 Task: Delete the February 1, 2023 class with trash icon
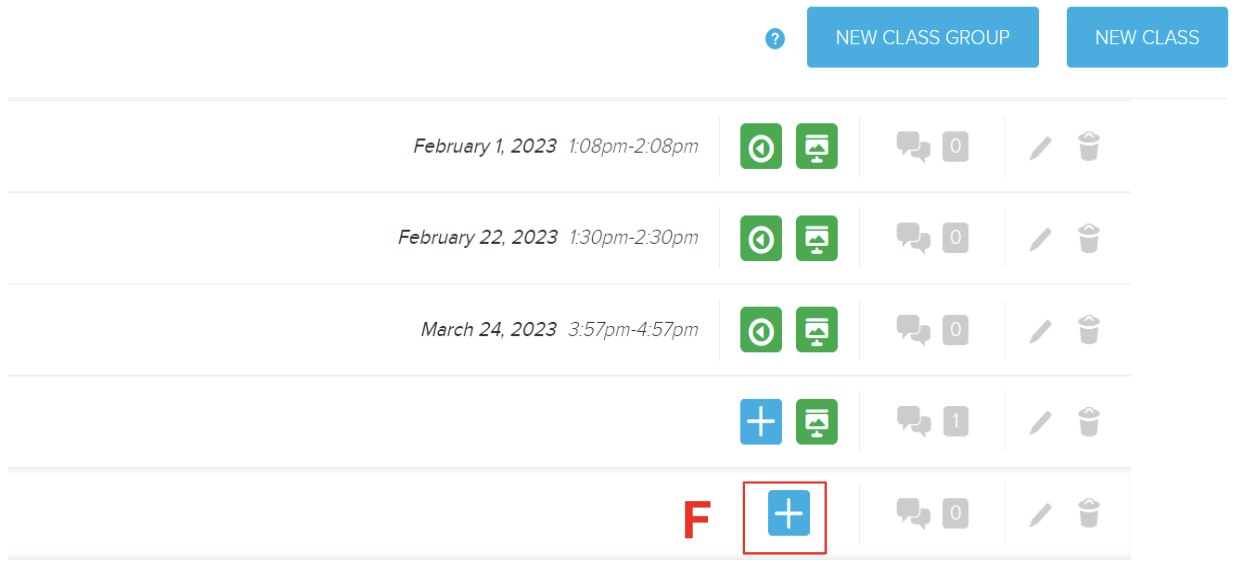tap(1089, 147)
